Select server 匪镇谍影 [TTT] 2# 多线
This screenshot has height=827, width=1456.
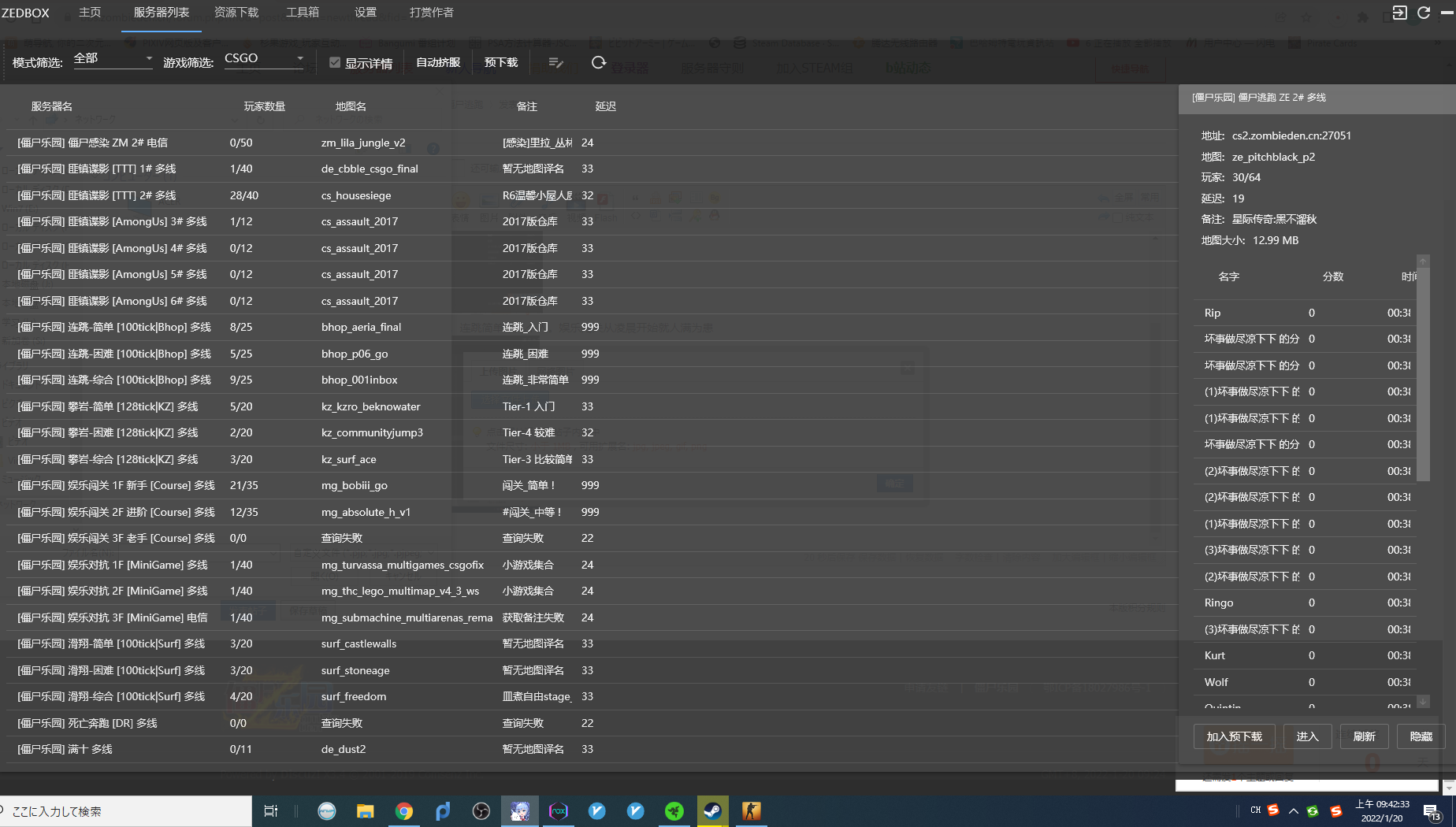(x=591, y=195)
